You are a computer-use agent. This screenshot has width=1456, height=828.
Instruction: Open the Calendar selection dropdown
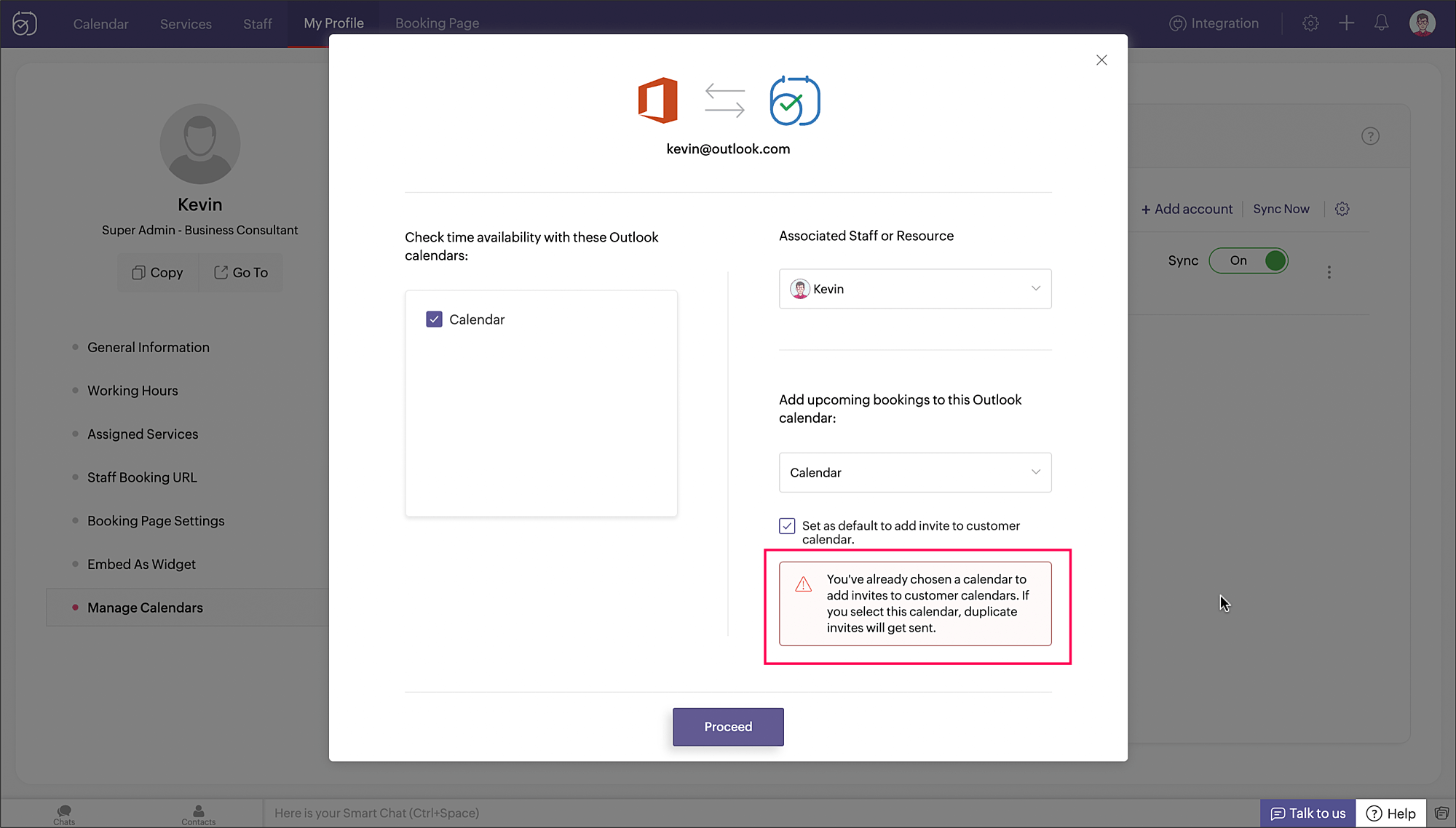(914, 473)
